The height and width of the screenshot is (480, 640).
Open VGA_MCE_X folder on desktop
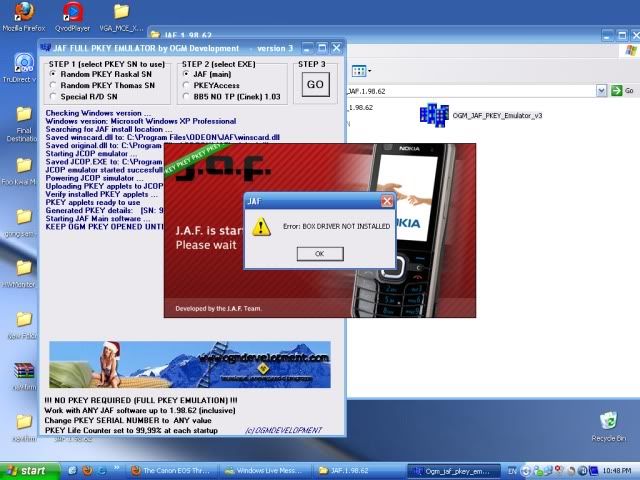click(121, 16)
